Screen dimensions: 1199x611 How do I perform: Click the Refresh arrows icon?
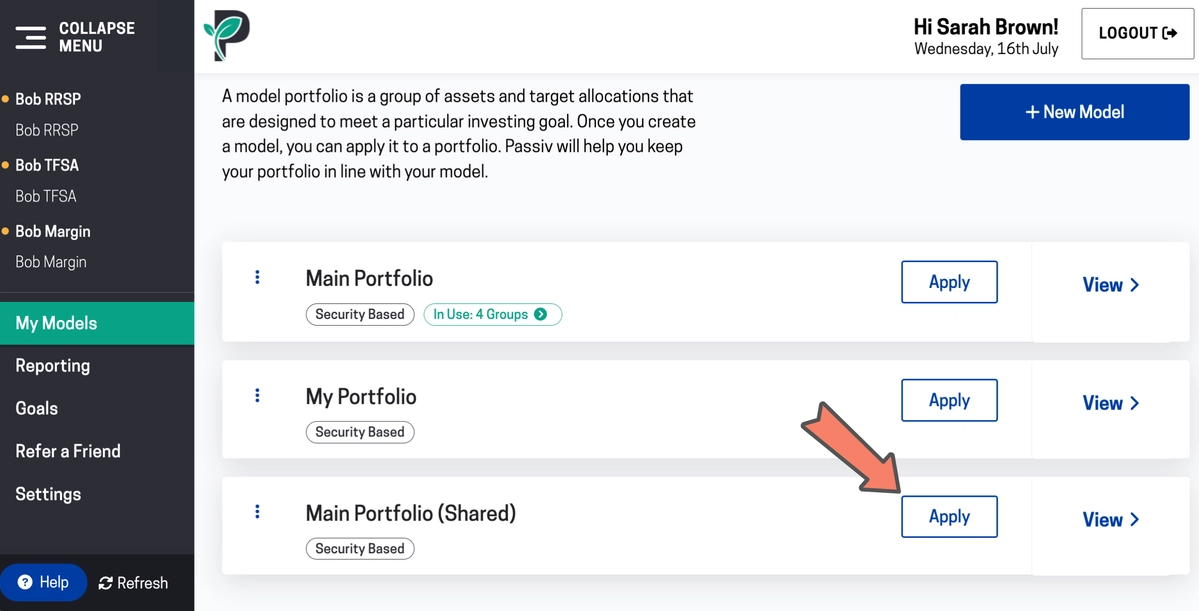106,583
